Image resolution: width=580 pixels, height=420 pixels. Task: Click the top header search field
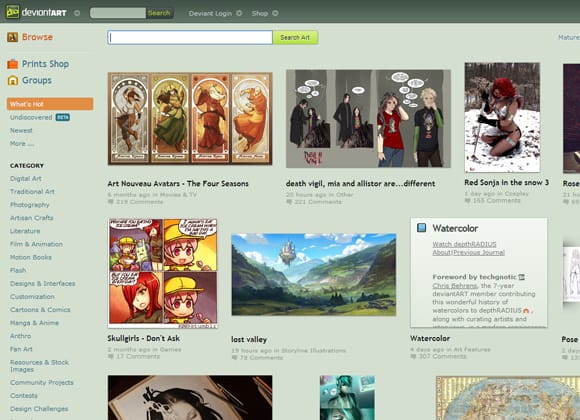(118, 13)
